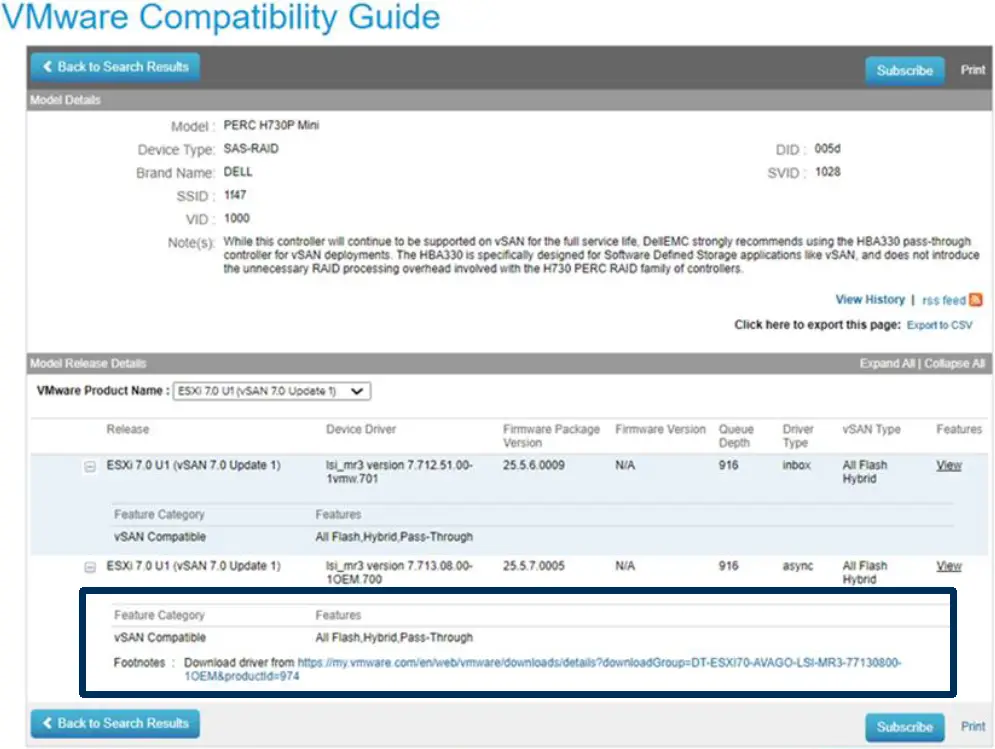Click the DID value 005d
The image size is (995, 749).
click(827, 149)
